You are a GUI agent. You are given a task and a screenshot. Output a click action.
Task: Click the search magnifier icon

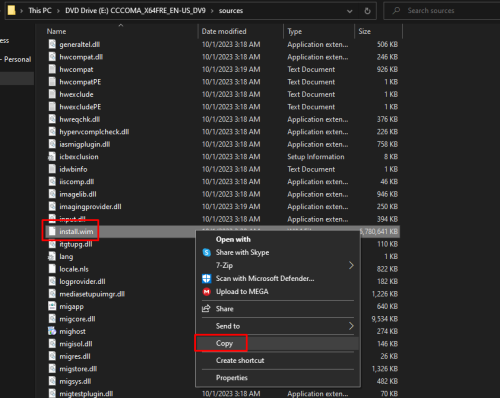pyautogui.click(x=396, y=11)
